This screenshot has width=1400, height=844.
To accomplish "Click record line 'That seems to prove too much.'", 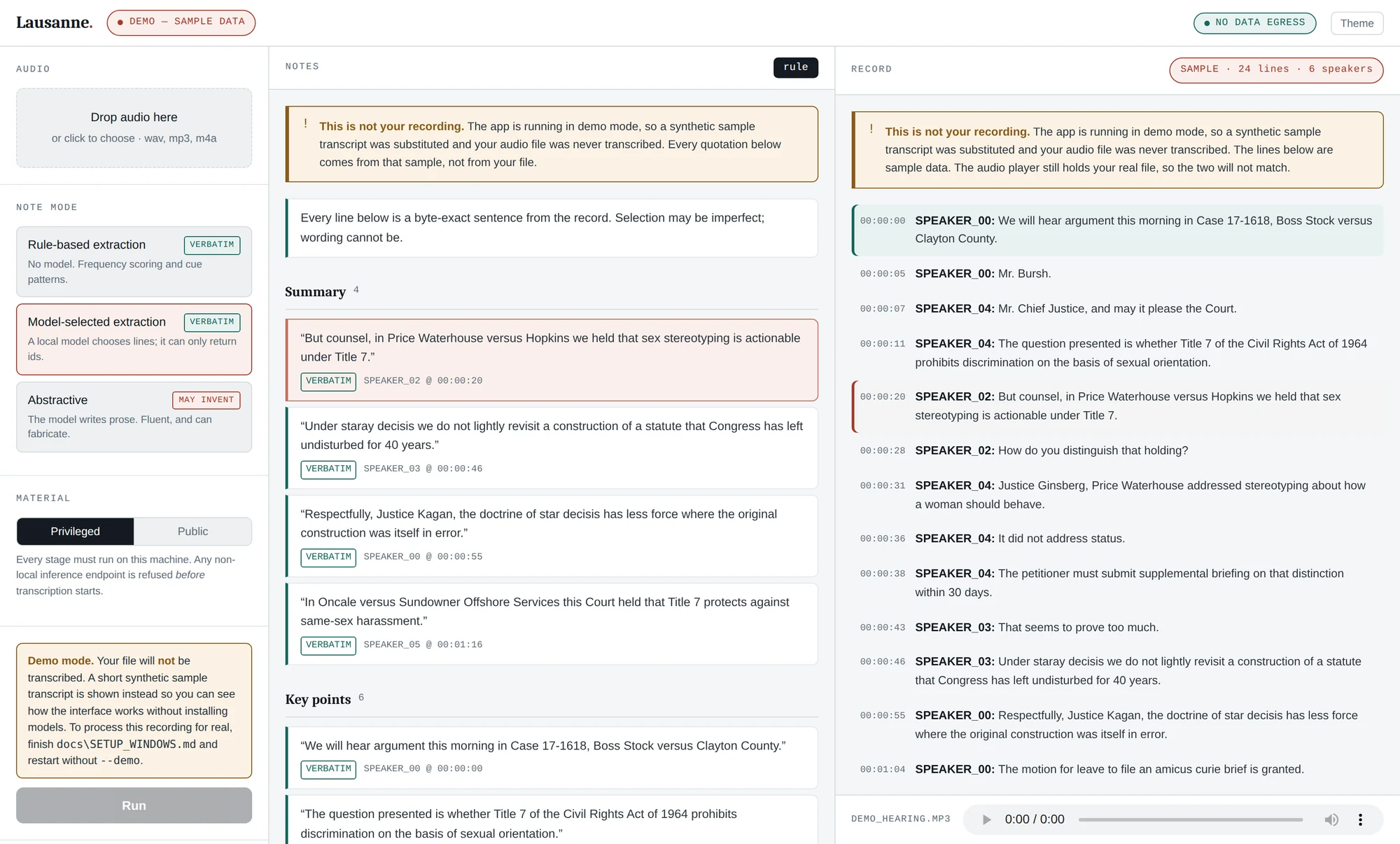I will (1117, 628).
